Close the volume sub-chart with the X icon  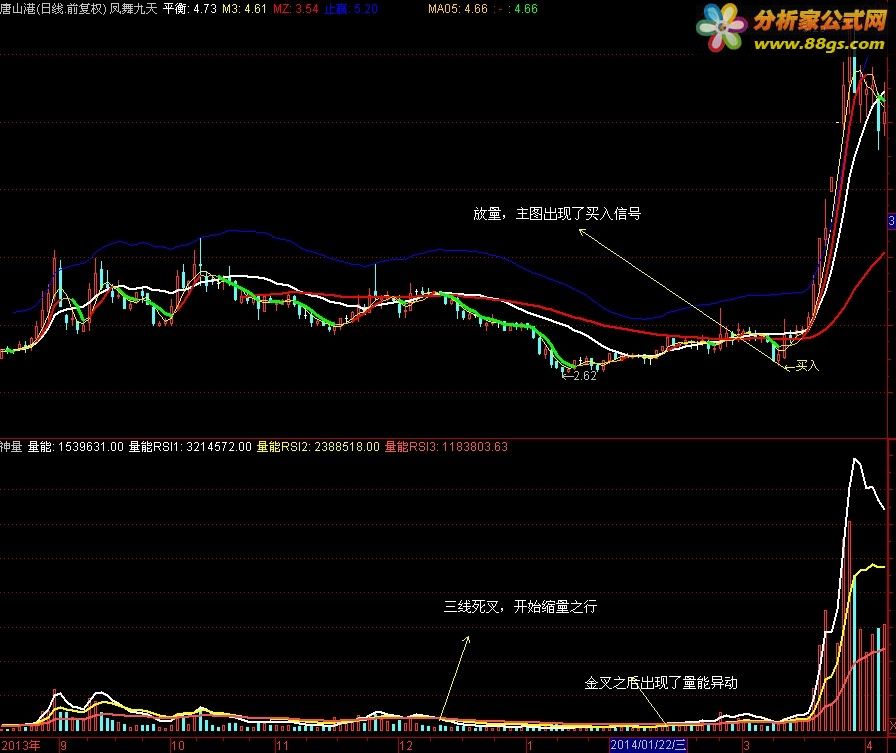click(893, 726)
